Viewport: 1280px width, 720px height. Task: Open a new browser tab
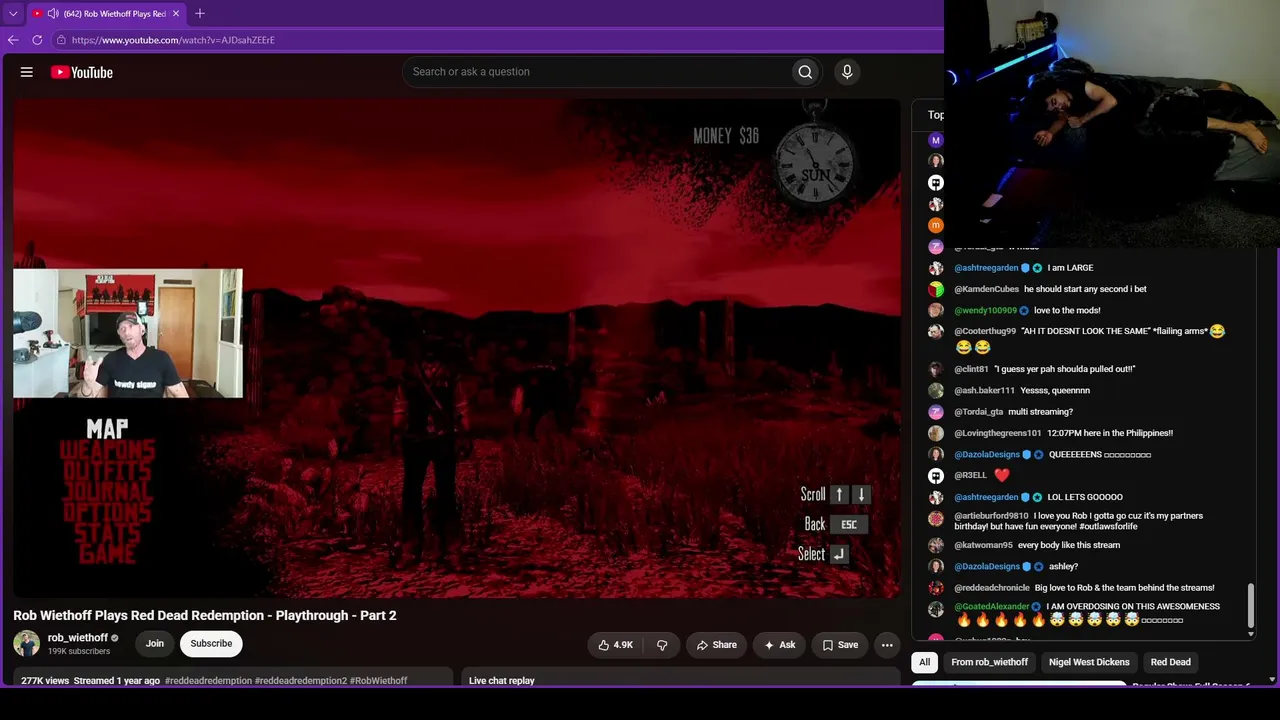click(200, 14)
